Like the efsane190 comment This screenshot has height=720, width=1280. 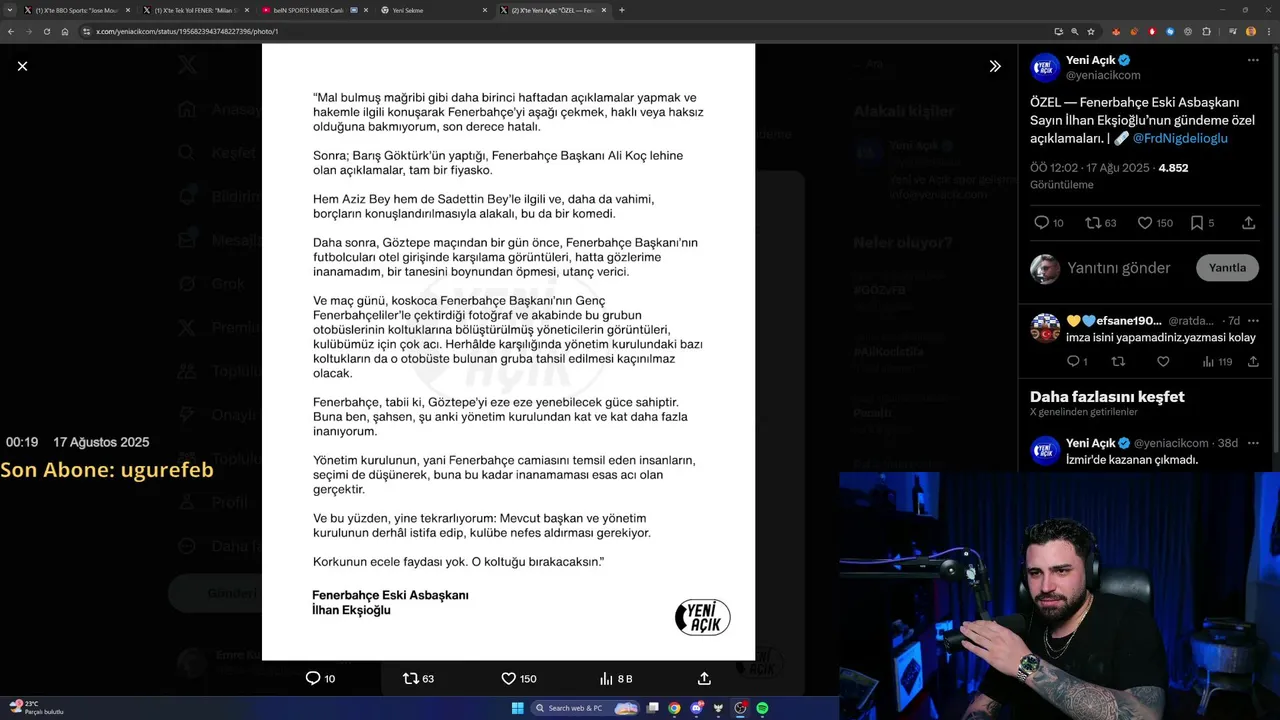click(x=1163, y=362)
